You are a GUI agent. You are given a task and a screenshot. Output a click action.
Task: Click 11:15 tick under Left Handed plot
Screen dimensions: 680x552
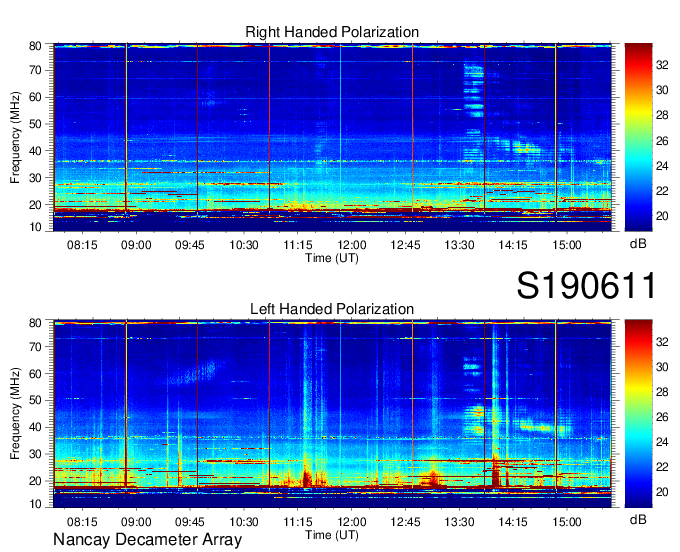click(298, 522)
